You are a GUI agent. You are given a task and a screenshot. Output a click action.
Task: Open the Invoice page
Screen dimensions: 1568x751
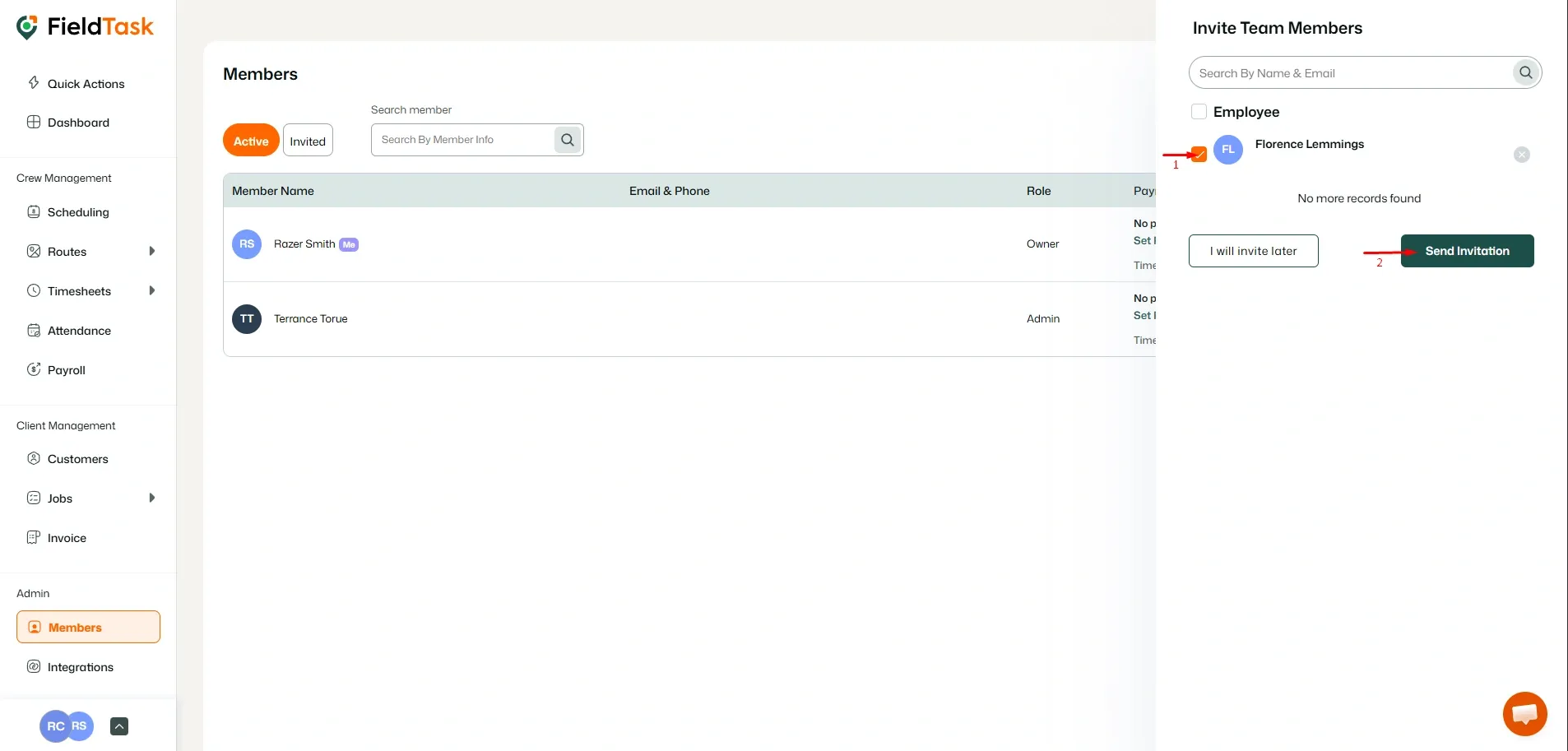(x=66, y=537)
